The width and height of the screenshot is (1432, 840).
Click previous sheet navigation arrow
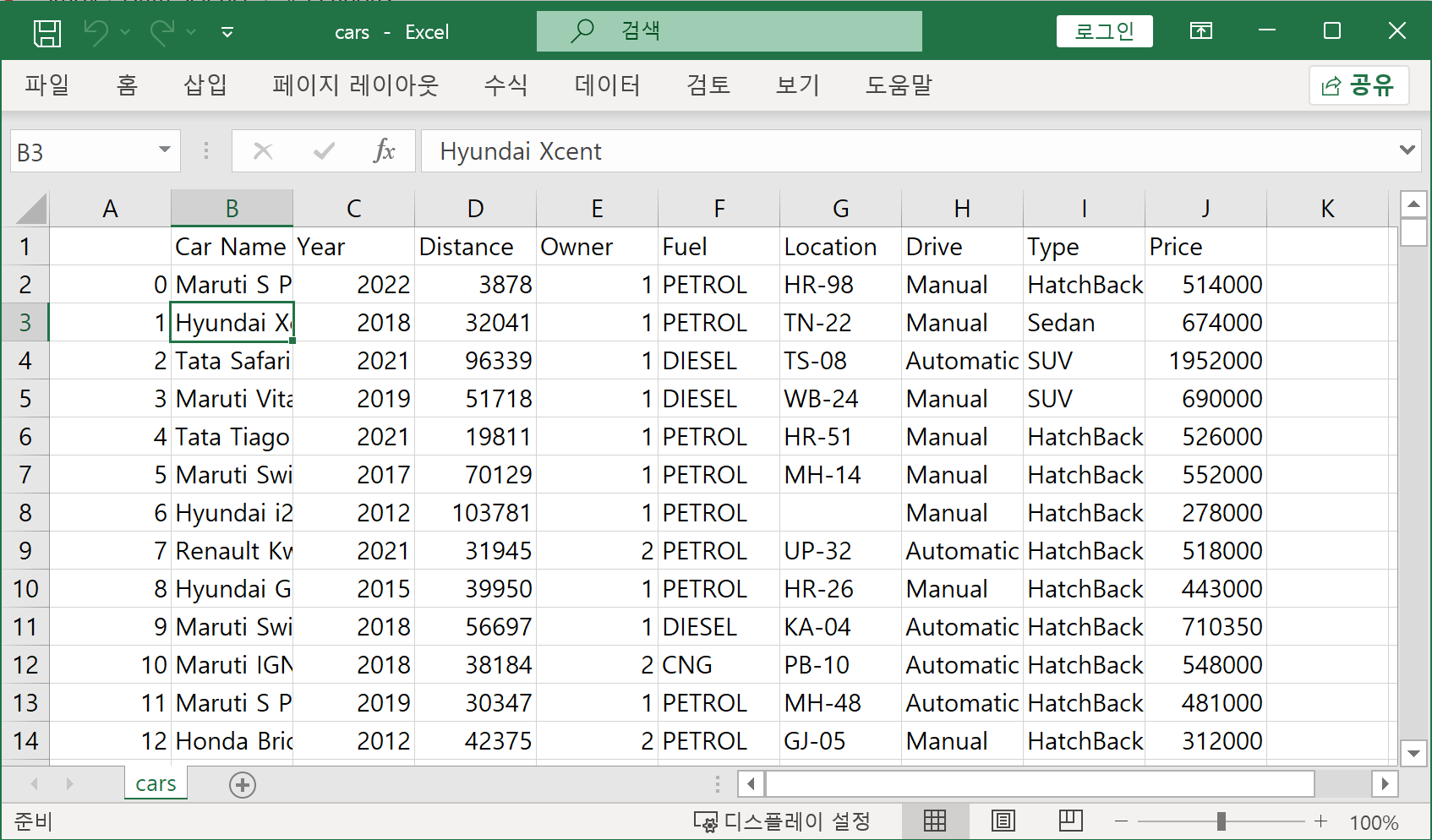click(35, 784)
